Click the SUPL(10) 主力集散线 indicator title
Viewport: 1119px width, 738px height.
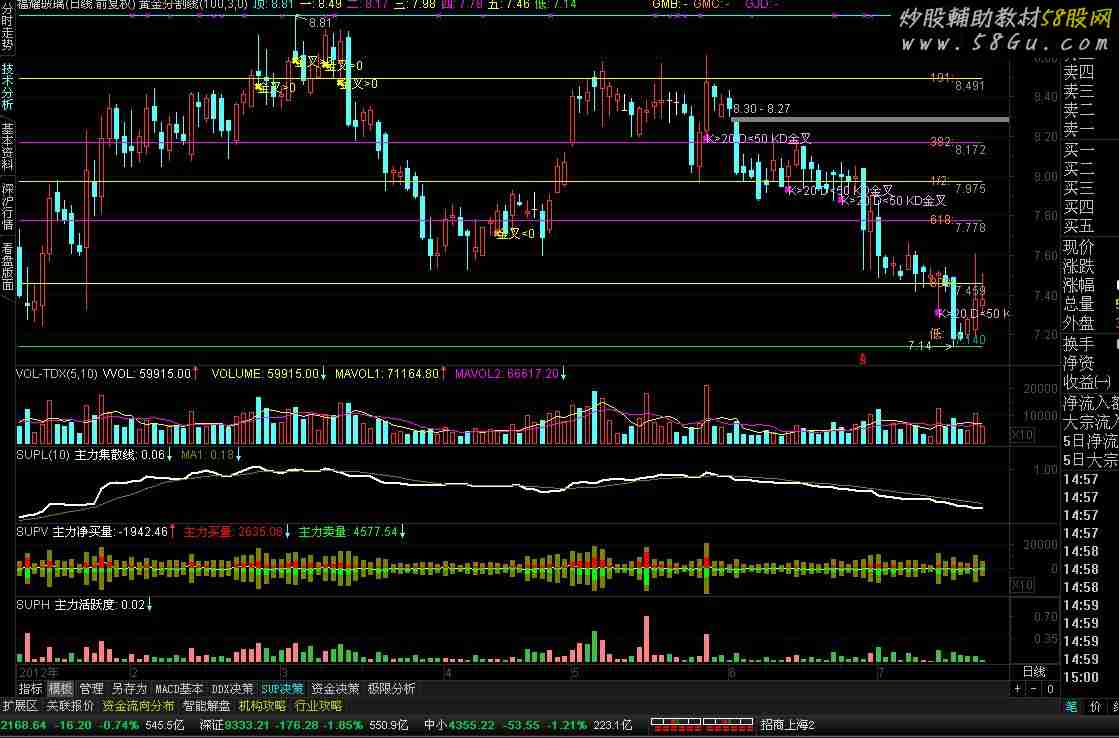click(94, 455)
